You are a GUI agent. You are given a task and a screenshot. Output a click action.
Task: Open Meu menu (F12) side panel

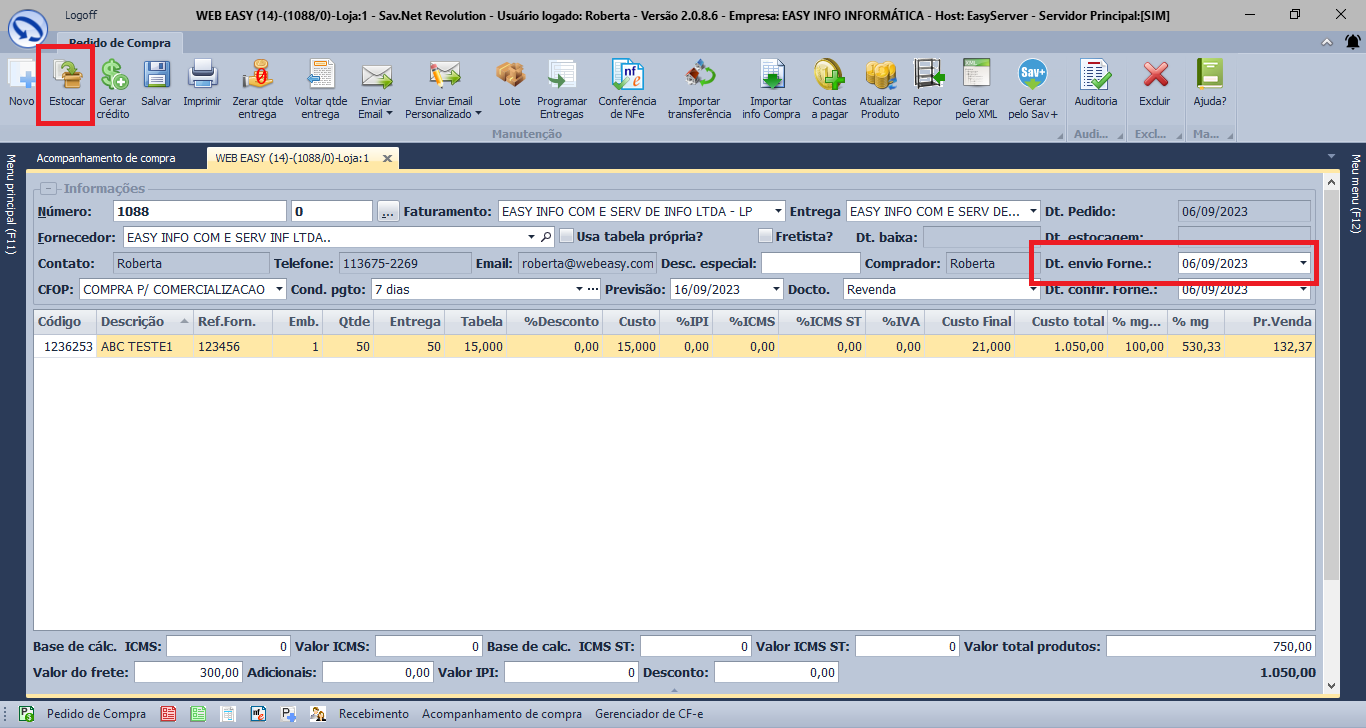pos(1356,194)
